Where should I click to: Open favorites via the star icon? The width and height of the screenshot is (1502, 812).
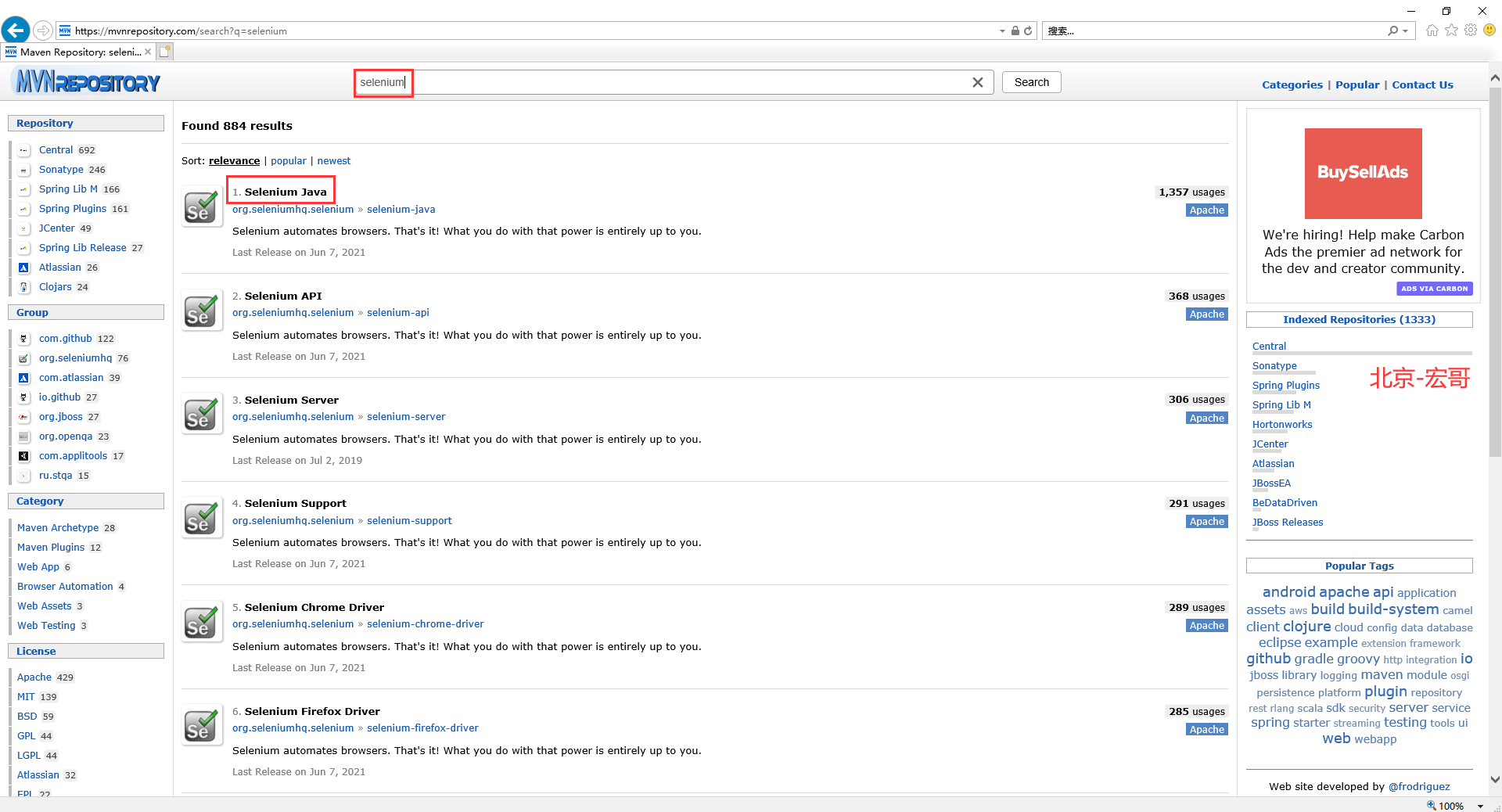point(1451,31)
